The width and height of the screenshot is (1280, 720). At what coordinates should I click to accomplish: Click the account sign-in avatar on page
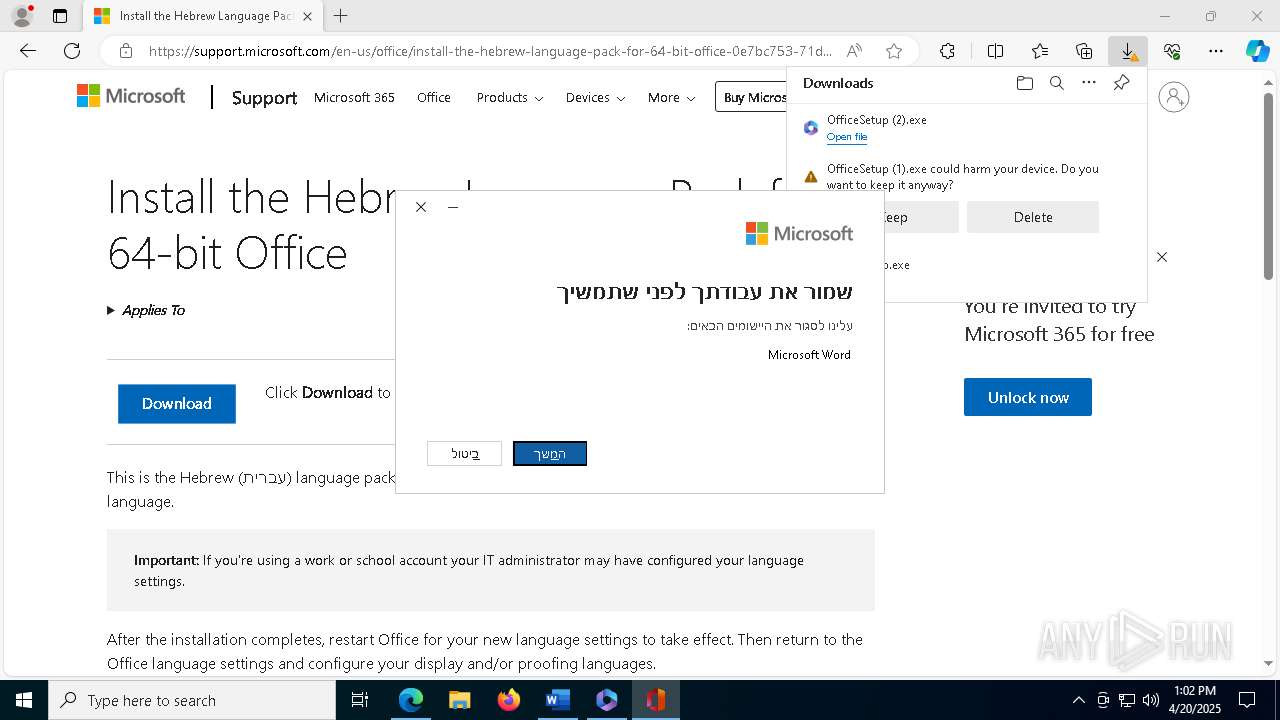coord(1174,97)
